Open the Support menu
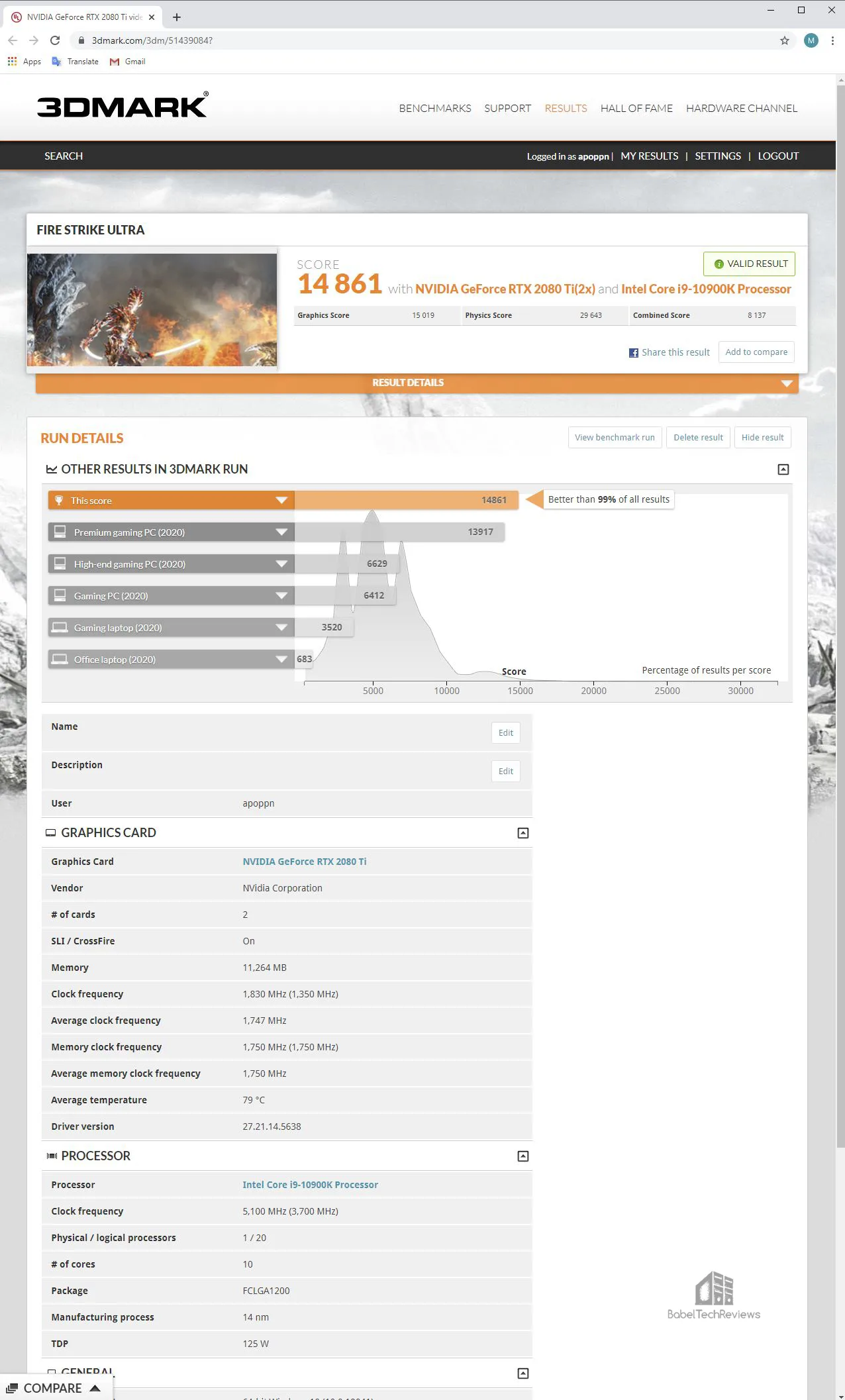The image size is (845, 1400). [508, 109]
